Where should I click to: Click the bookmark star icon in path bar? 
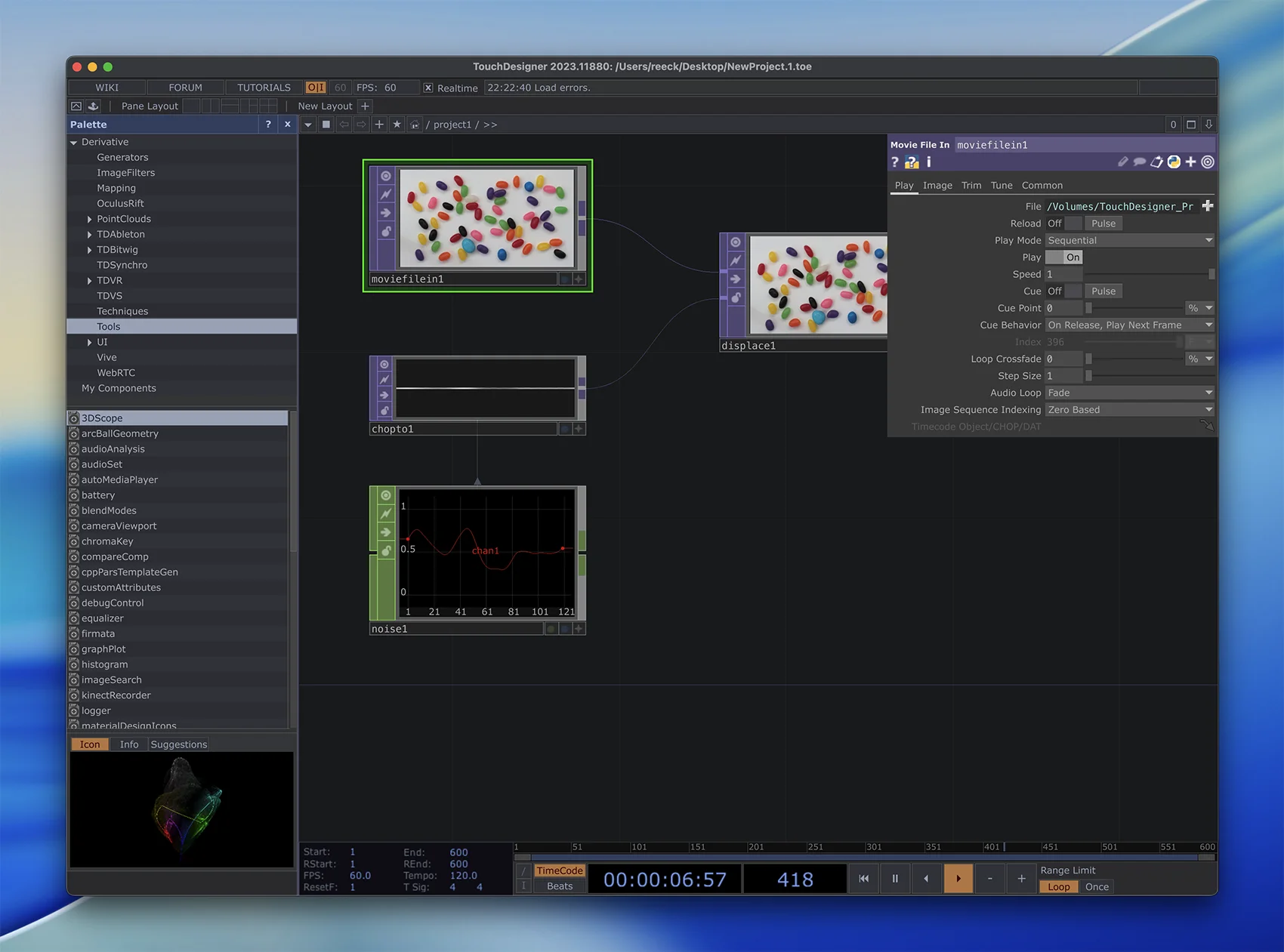click(x=397, y=125)
